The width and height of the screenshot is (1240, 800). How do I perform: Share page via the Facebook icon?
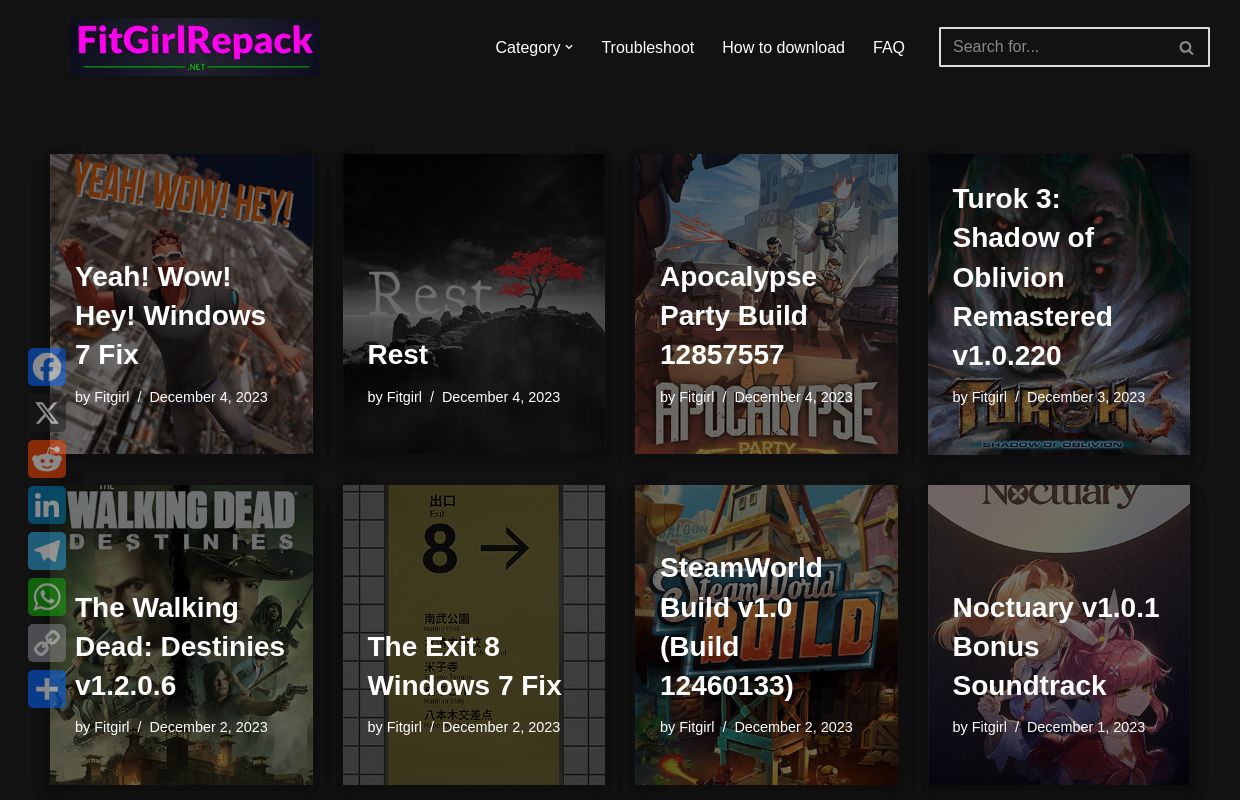47,367
